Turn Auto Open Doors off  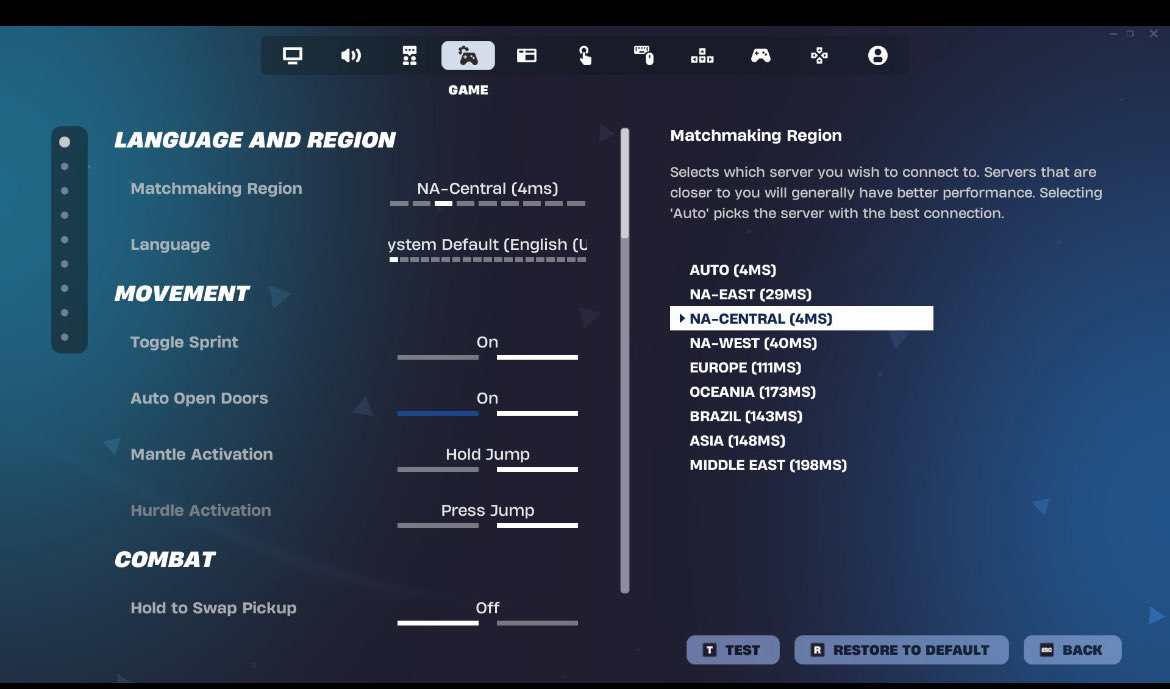[438, 414]
